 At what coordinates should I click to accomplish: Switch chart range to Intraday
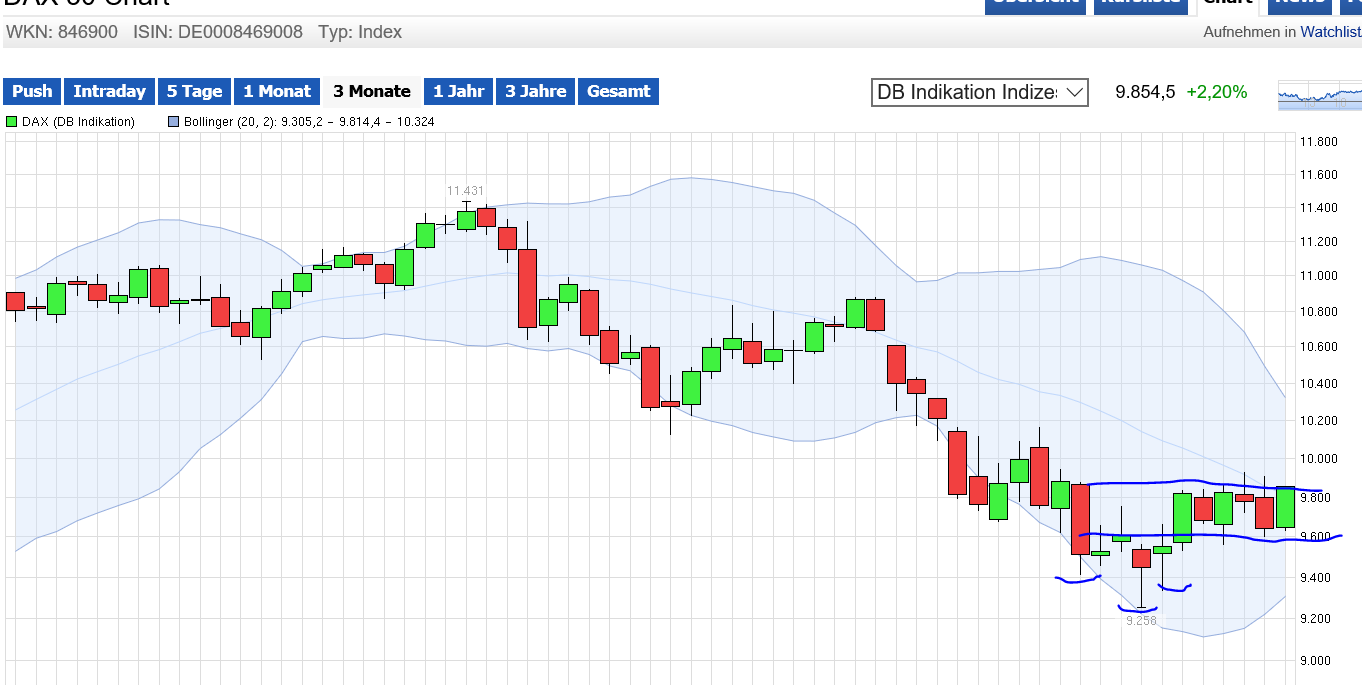pyautogui.click(x=109, y=91)
